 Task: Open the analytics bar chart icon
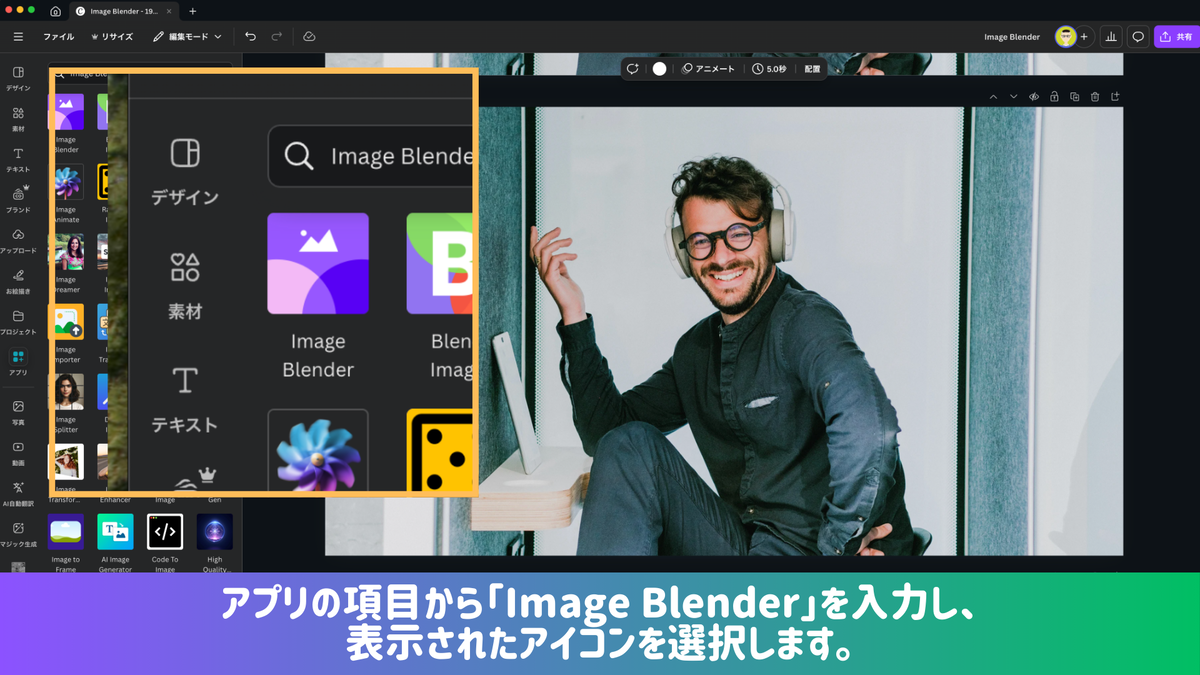(1111, 37)
